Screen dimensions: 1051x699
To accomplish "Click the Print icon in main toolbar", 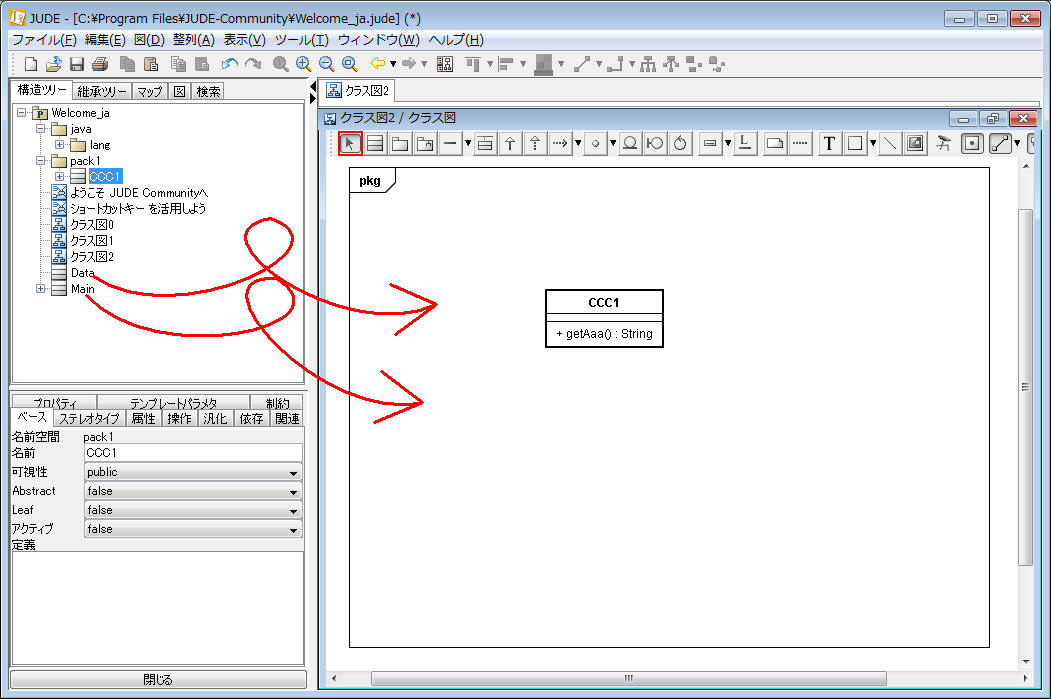I will (x=100, y=64).
